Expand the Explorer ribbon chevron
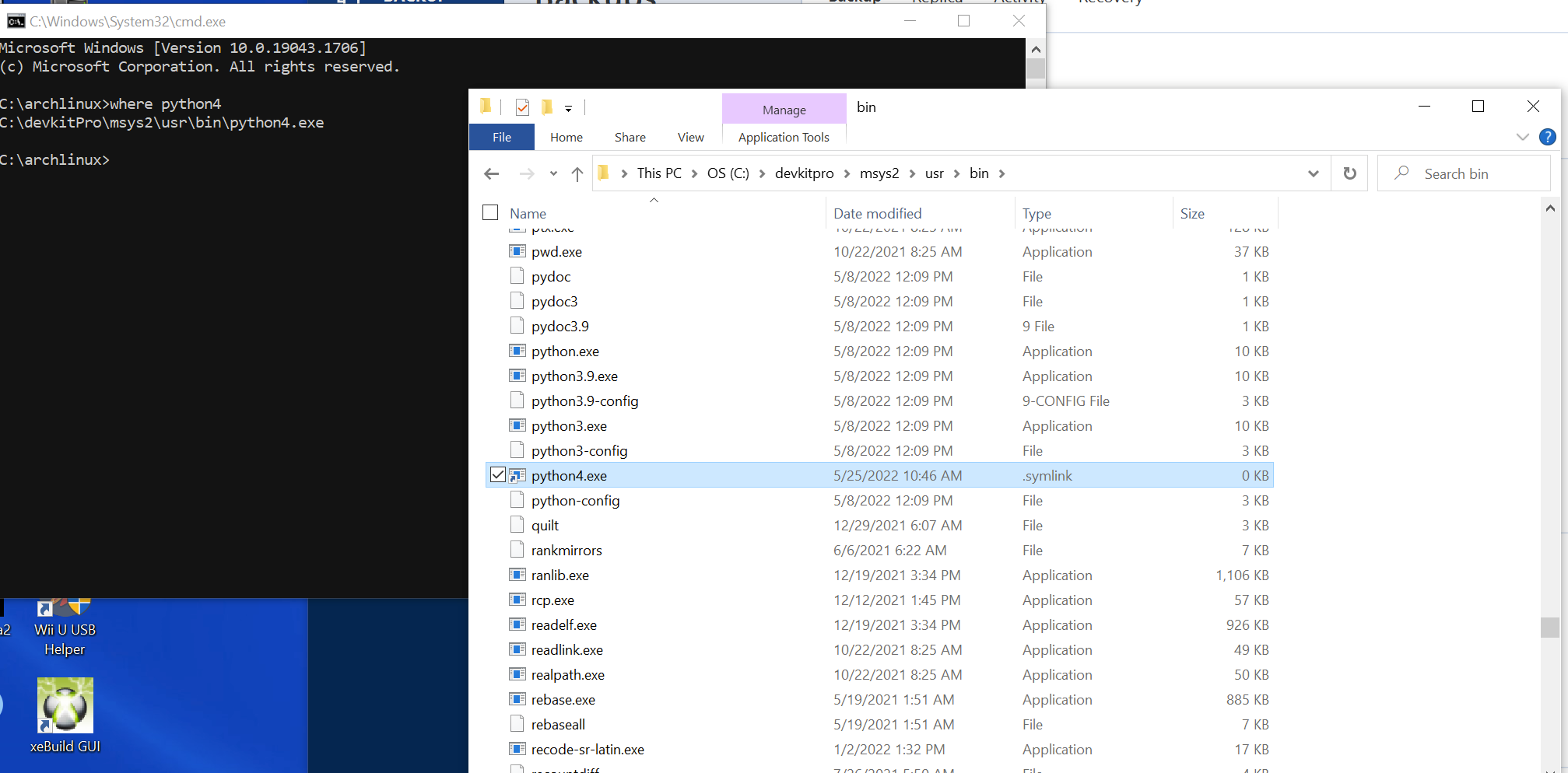This screenshot has height=773, width=1568. (1523, 137)
